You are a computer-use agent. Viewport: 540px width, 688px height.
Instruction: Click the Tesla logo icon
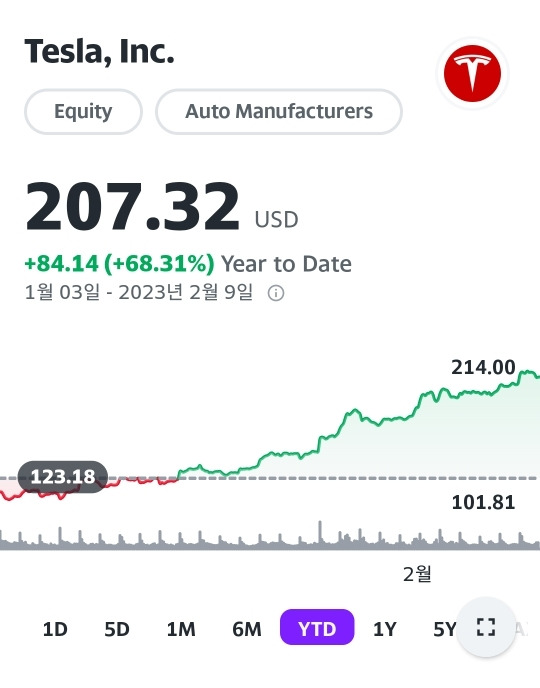[472, 73]
